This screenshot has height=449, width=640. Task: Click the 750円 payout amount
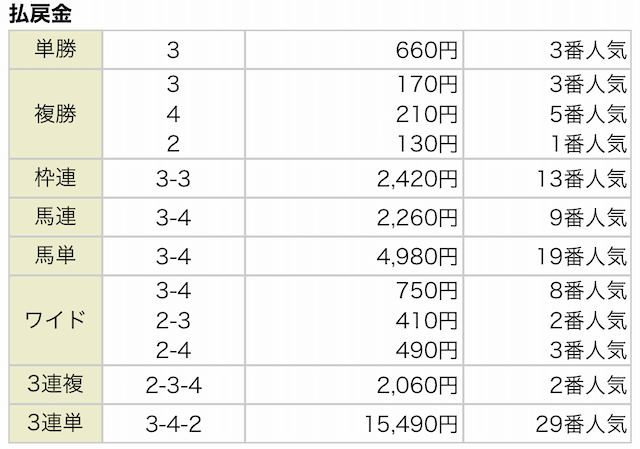[x=428, y=290]
